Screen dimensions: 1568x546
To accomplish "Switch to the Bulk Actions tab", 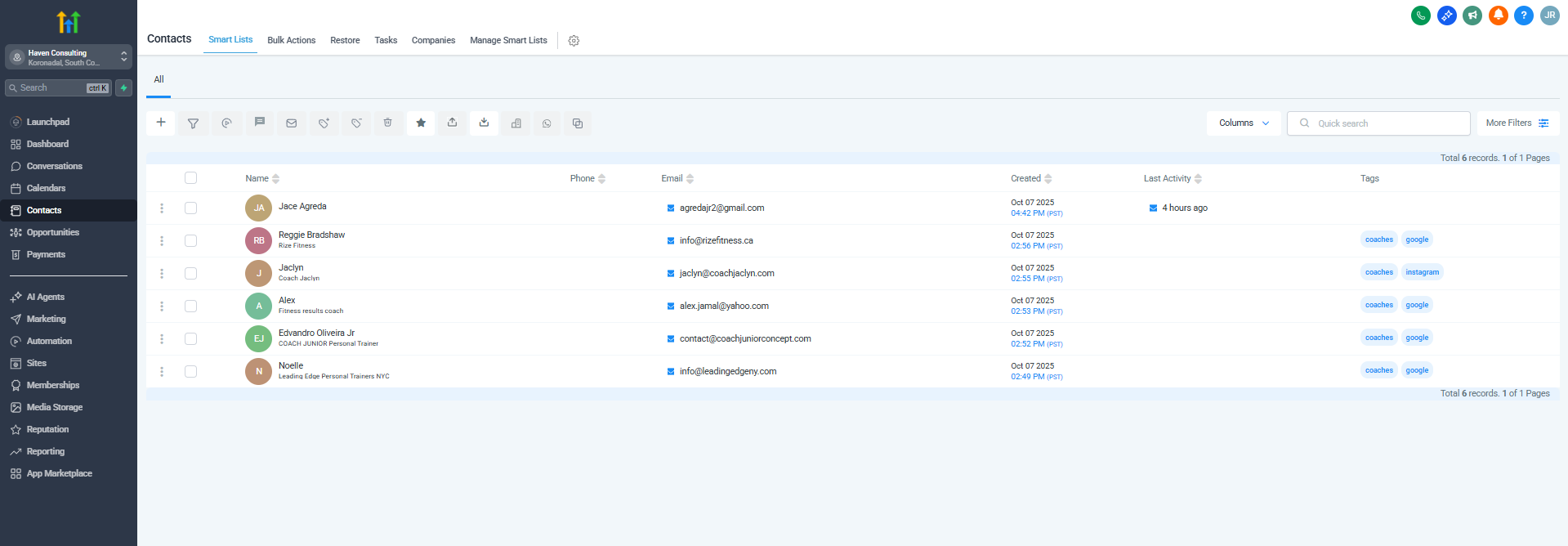I will pyautogui.click(x=291, y=40).
